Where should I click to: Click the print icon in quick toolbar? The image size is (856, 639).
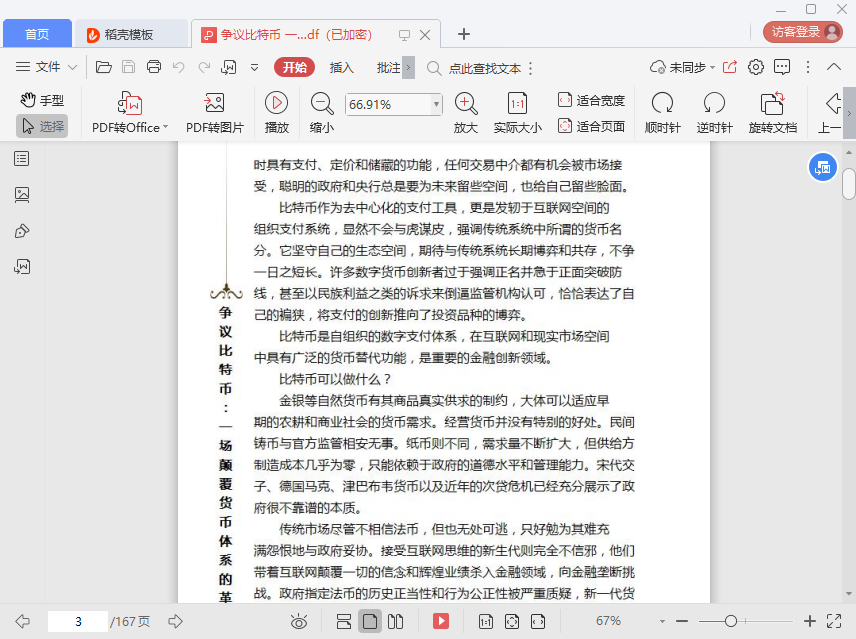[x=153, y=67]
